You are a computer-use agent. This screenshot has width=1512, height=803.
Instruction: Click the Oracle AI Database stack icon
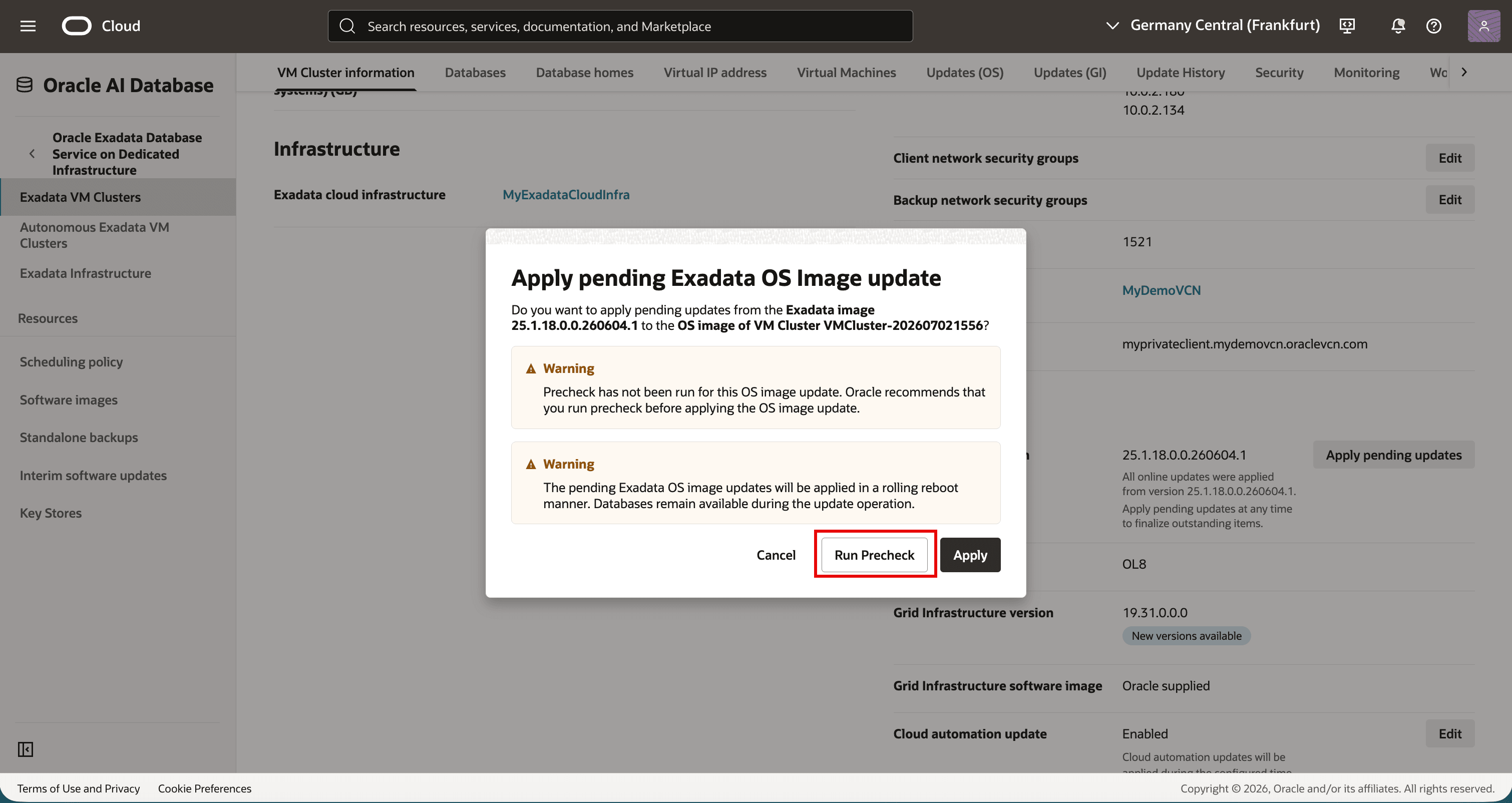(x=25, y=85)
